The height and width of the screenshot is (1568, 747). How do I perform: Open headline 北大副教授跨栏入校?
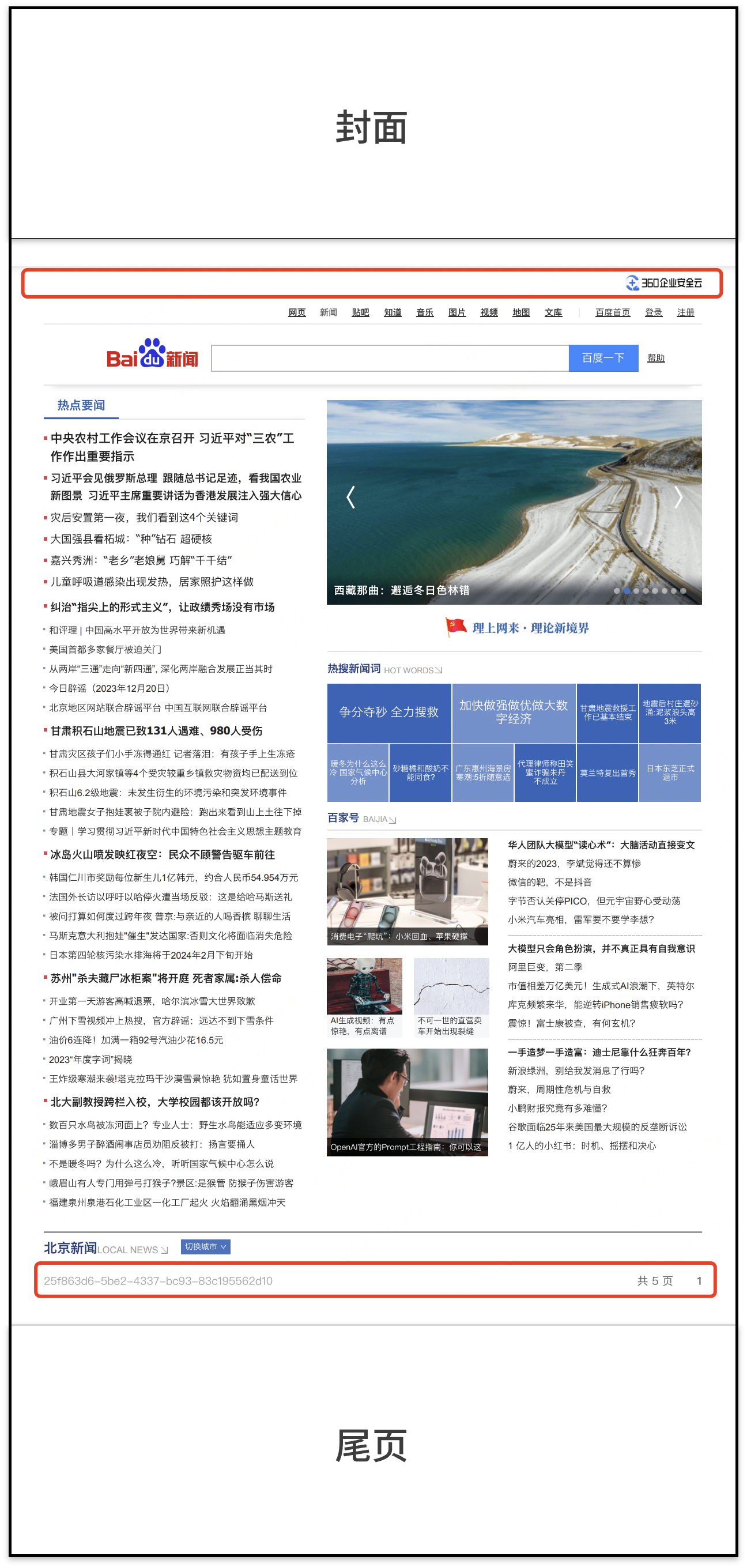(154, 1102)
